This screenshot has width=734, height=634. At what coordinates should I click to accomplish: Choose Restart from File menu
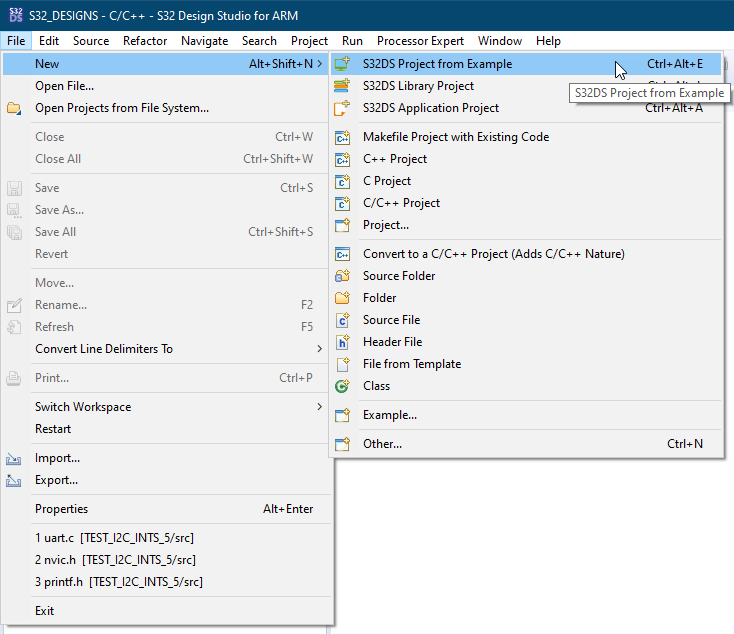(166, 428)
